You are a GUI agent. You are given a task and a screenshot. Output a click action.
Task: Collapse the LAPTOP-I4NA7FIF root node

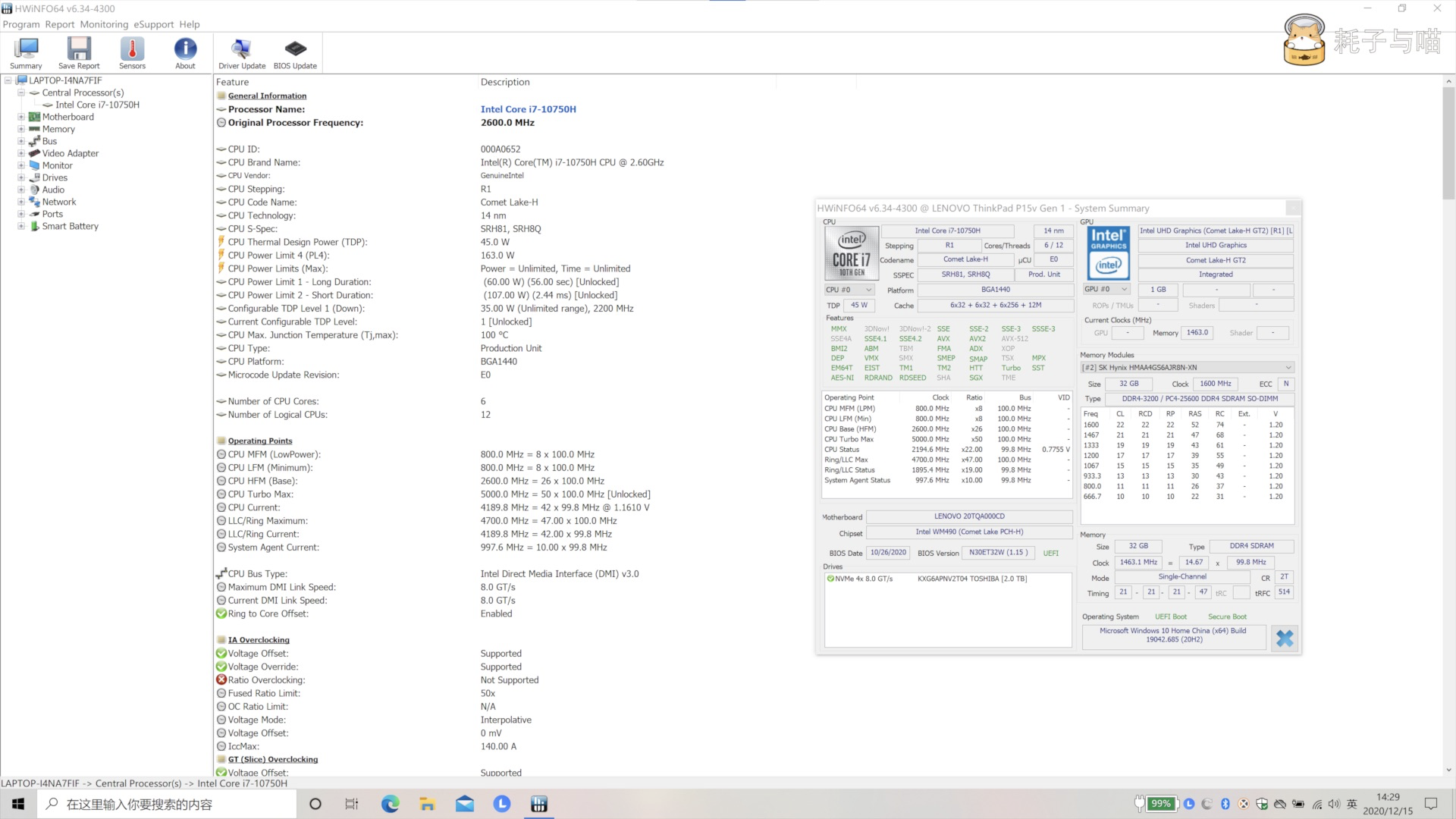click(x=8, y=80)
